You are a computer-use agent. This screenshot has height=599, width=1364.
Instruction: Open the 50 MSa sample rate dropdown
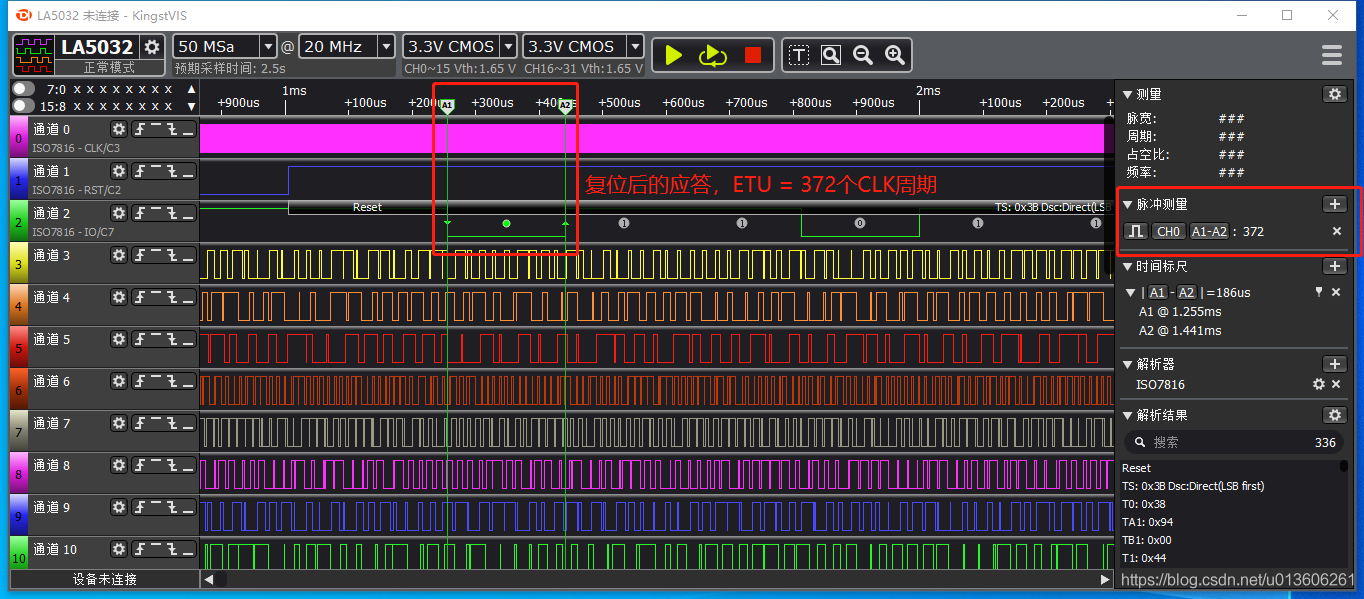pos(225,46)
